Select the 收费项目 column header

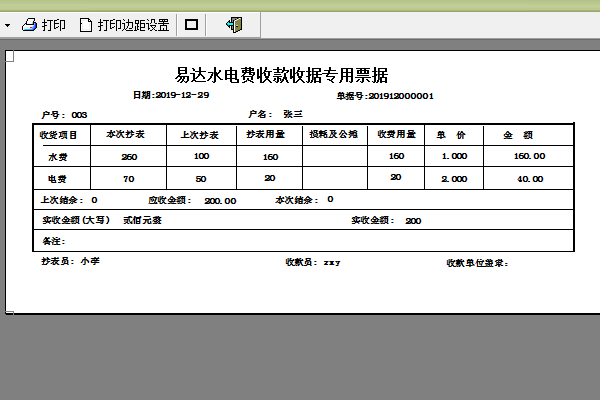coord(58,134)
